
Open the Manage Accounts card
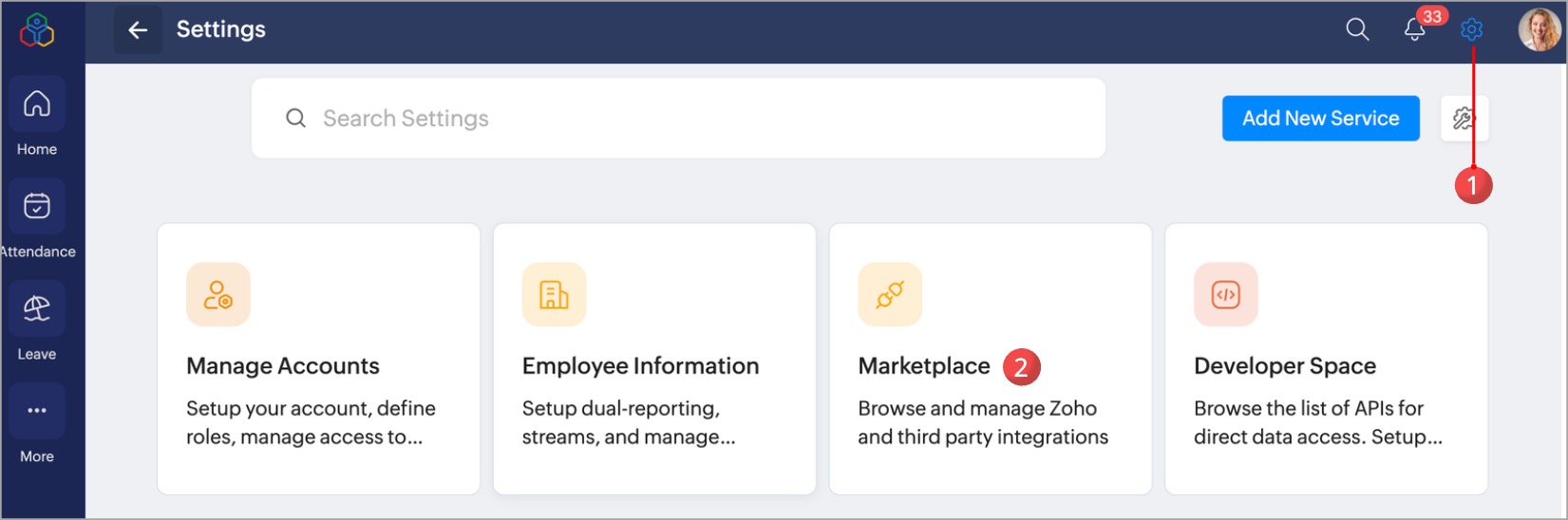tap(318, 380)
